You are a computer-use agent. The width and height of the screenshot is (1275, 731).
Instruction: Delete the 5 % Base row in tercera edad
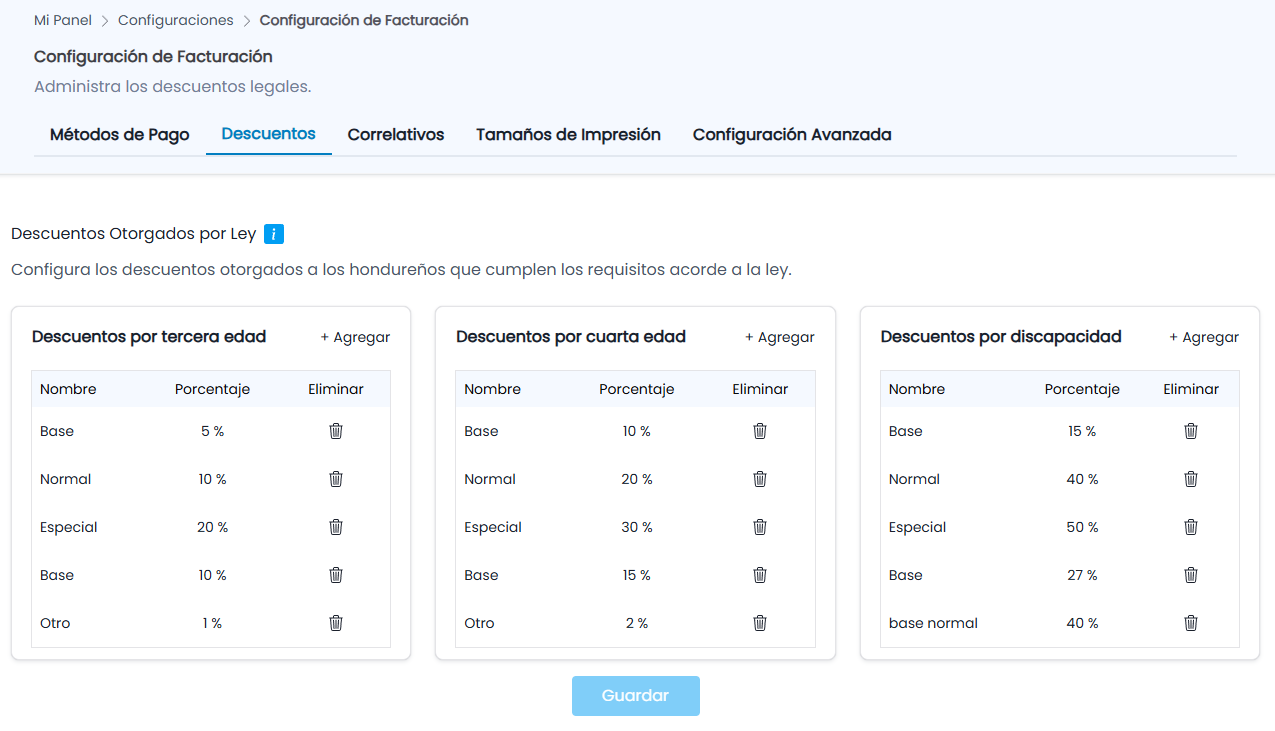tap(336, 431)
